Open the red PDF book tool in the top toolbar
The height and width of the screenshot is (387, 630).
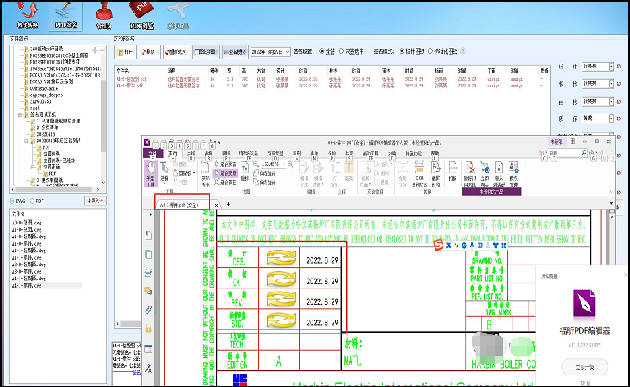pos(141,15)
